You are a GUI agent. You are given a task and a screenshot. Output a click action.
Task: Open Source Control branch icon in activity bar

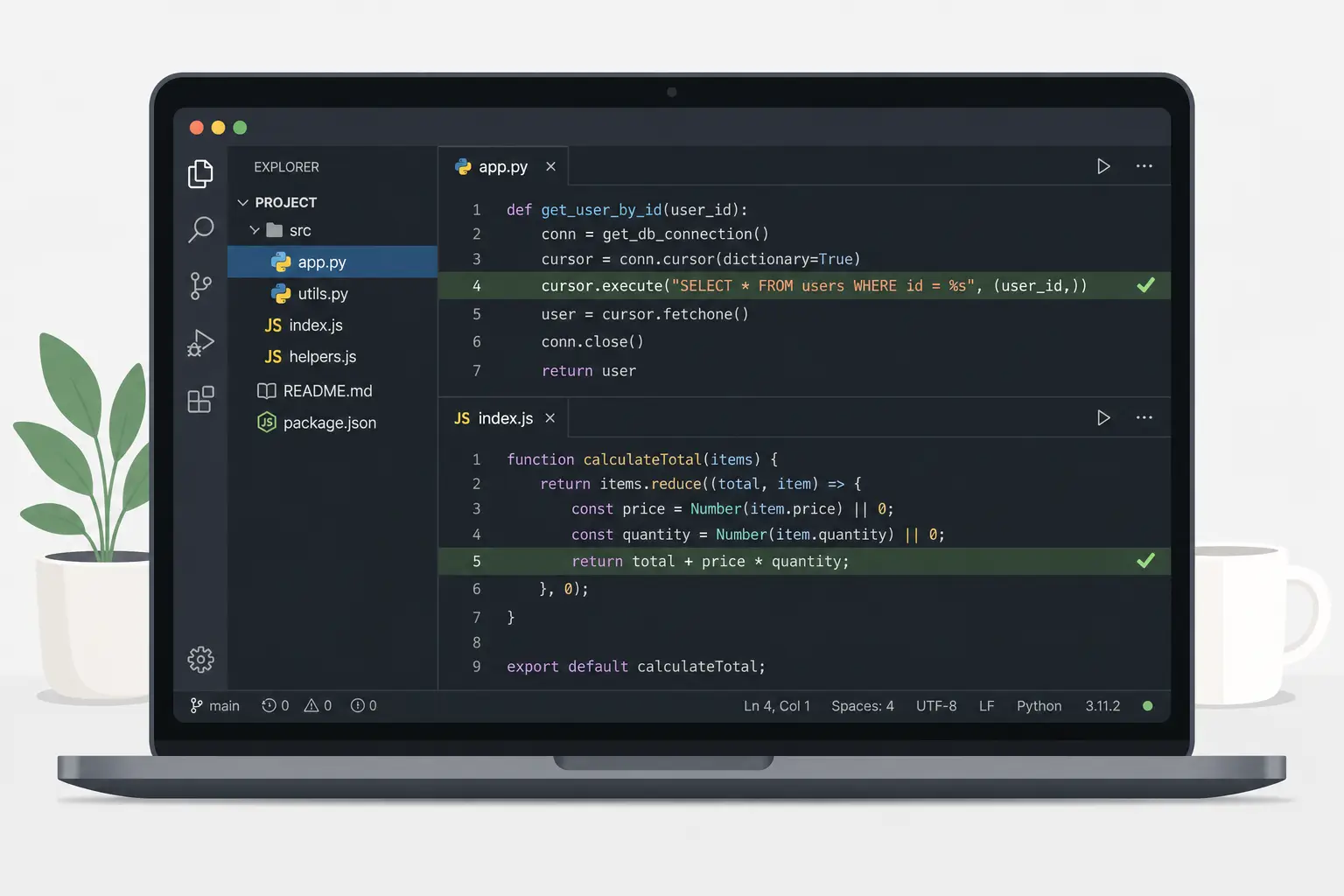click(200, 286)
